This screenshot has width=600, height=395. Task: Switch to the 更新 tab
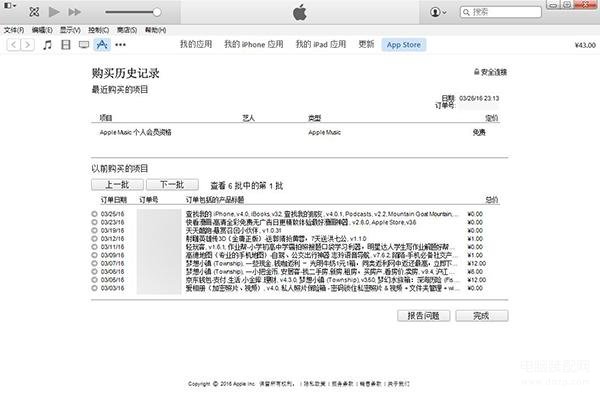pos(366,44)
